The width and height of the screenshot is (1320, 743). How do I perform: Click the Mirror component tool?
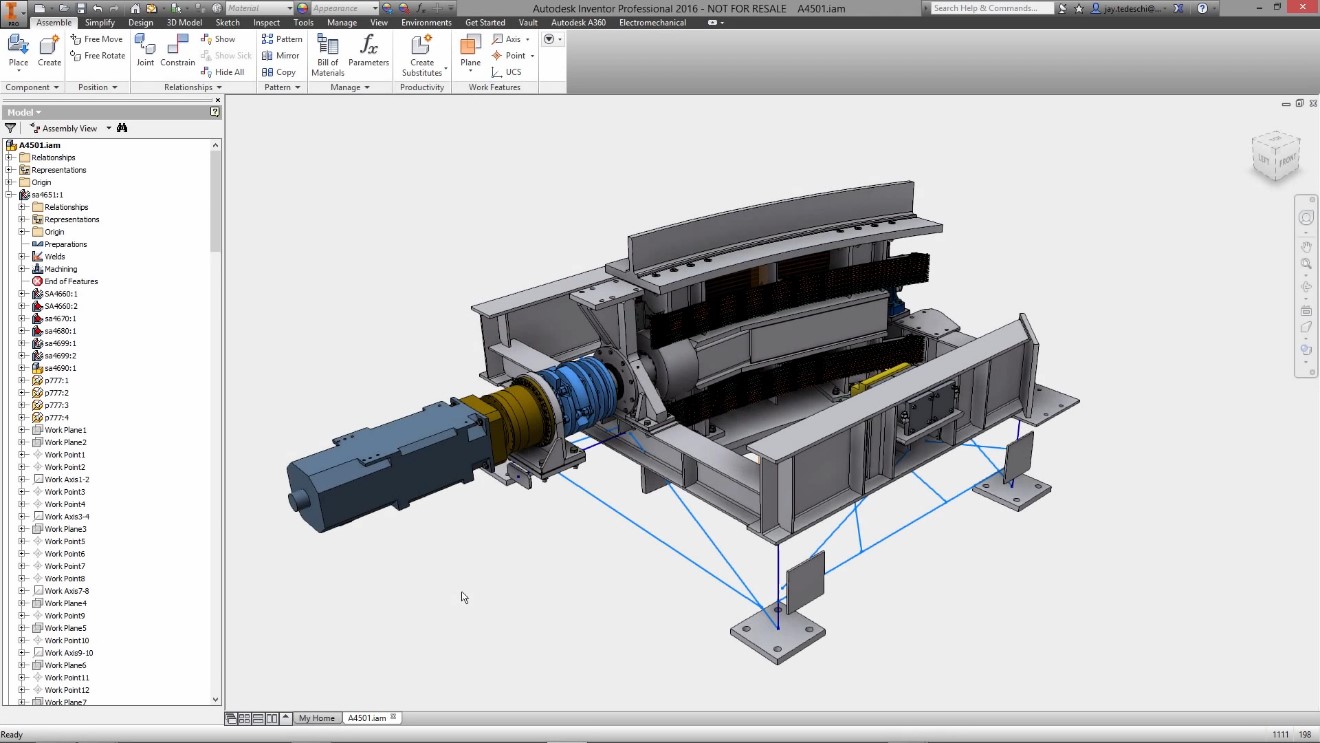pos(281,56)
